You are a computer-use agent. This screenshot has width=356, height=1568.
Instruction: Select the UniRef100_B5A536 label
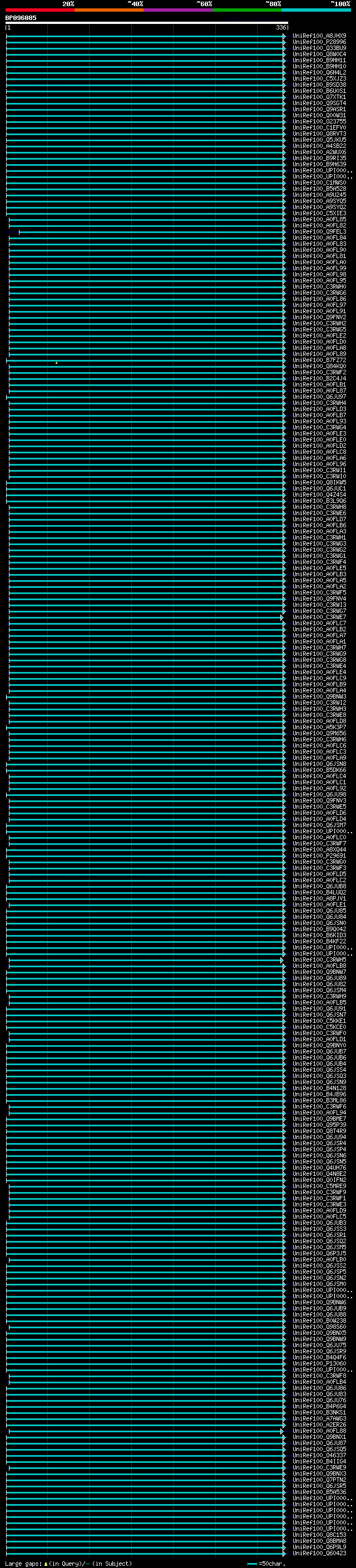point(319,1492)
